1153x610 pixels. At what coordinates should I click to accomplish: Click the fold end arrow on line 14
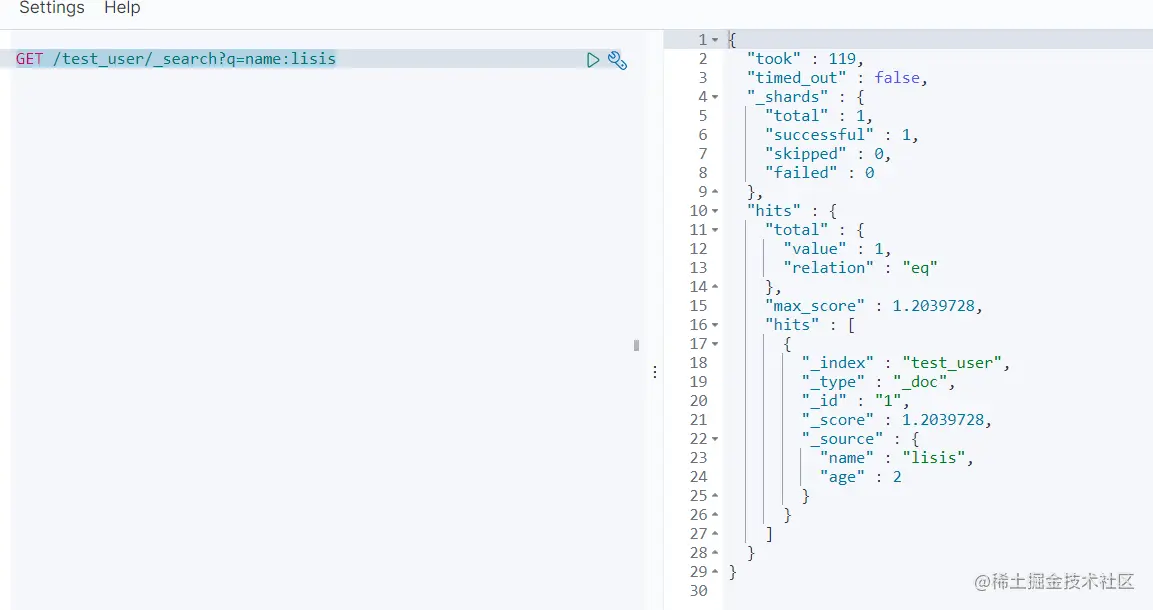[x=715, y=287]
